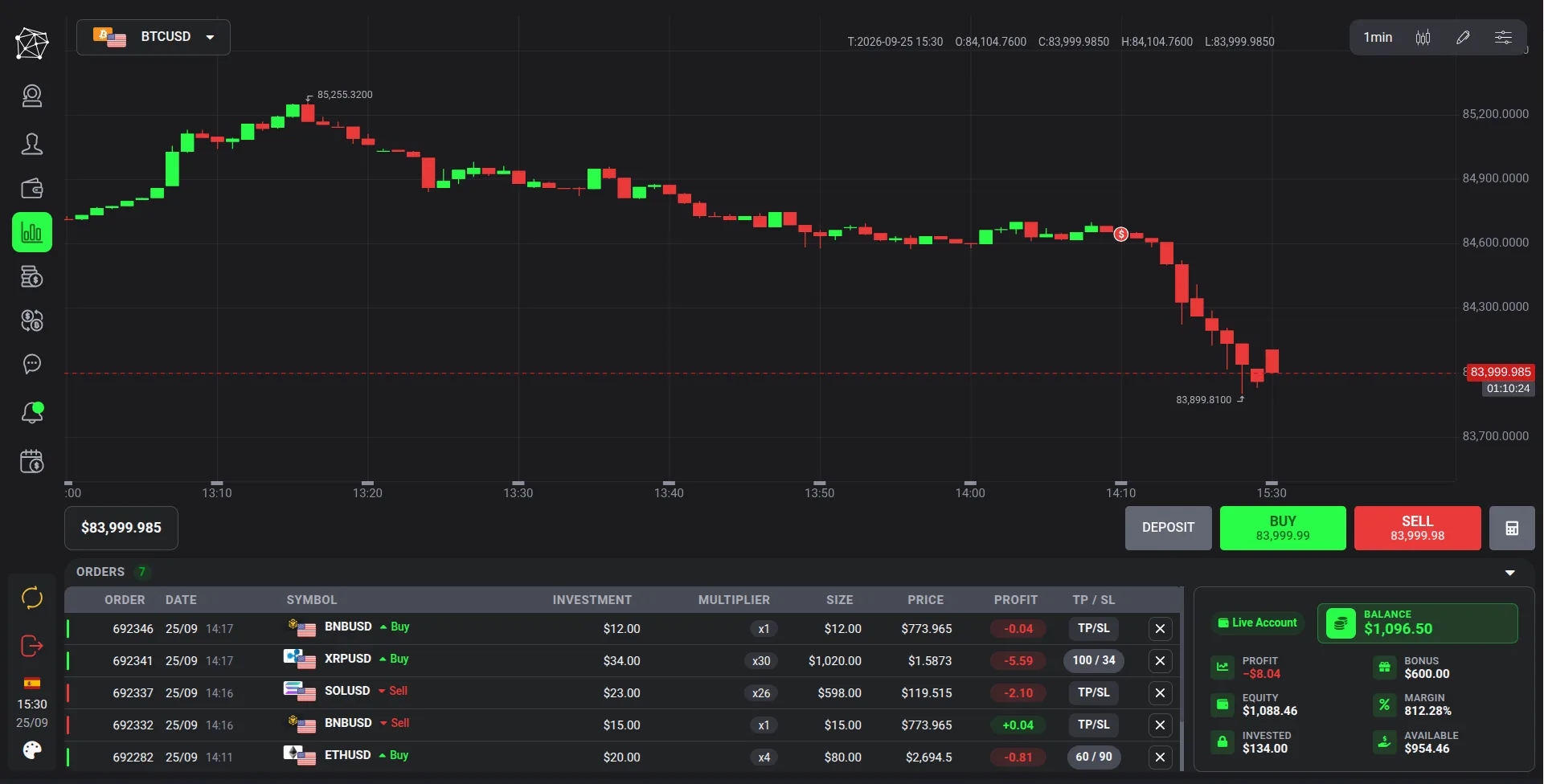Viewport: 1544px width, 784px height.
Task: Close the ETHUSD order 692282
Action: click(1160, 757)
